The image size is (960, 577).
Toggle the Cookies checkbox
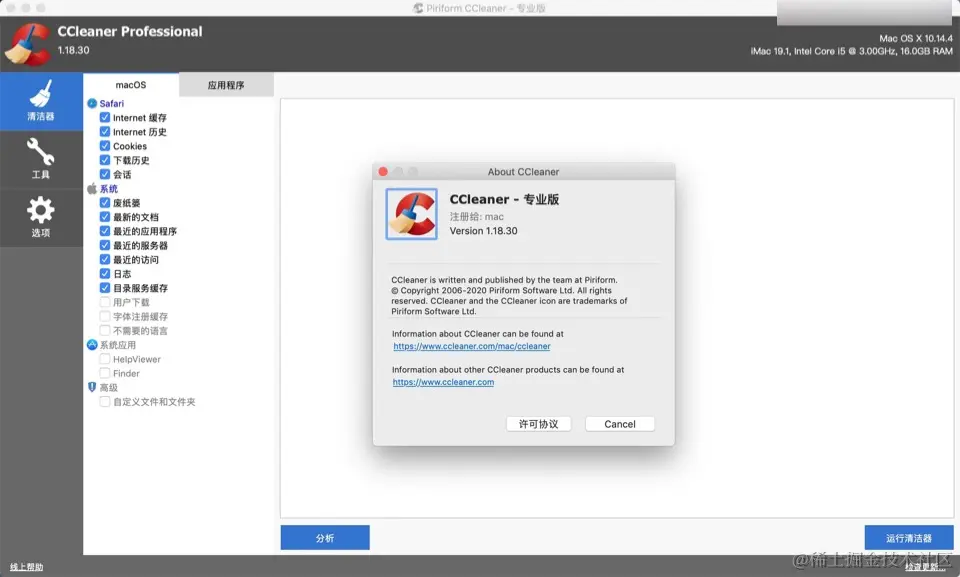coord(105,146)
